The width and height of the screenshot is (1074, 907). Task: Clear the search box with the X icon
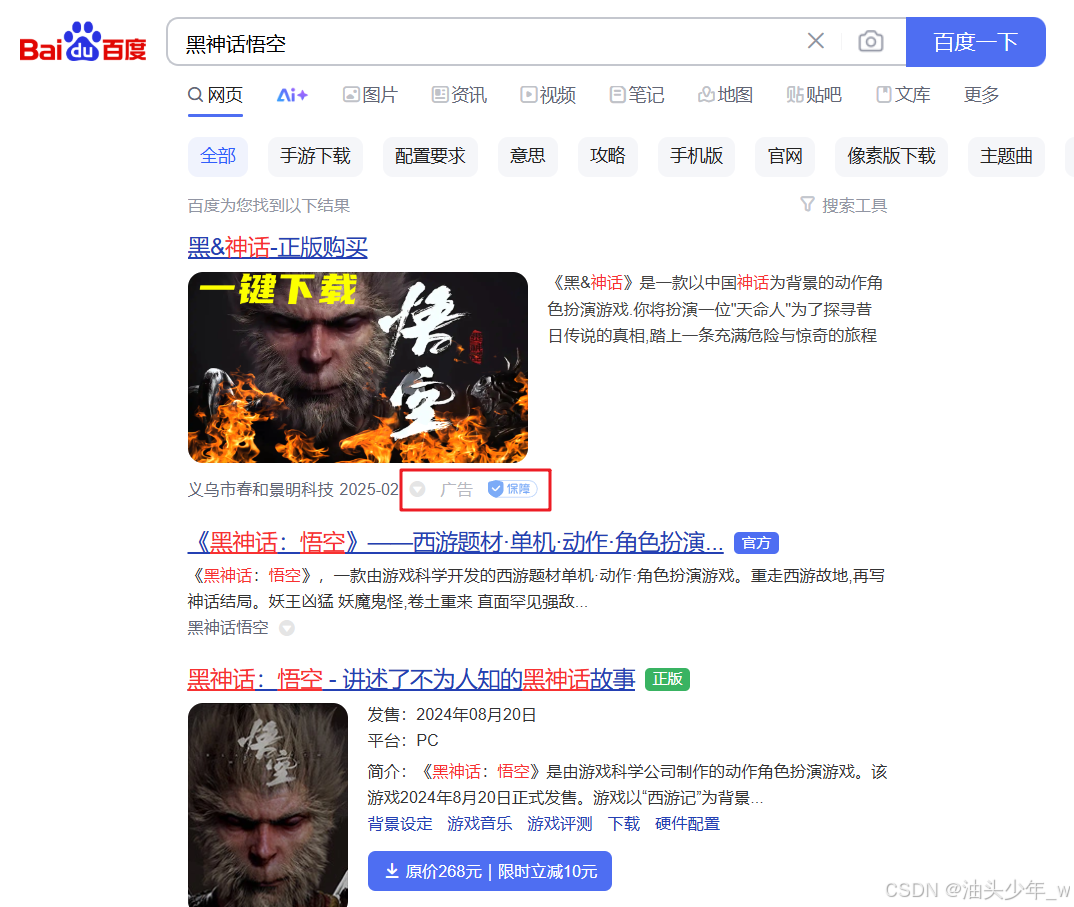click(815, 41)
